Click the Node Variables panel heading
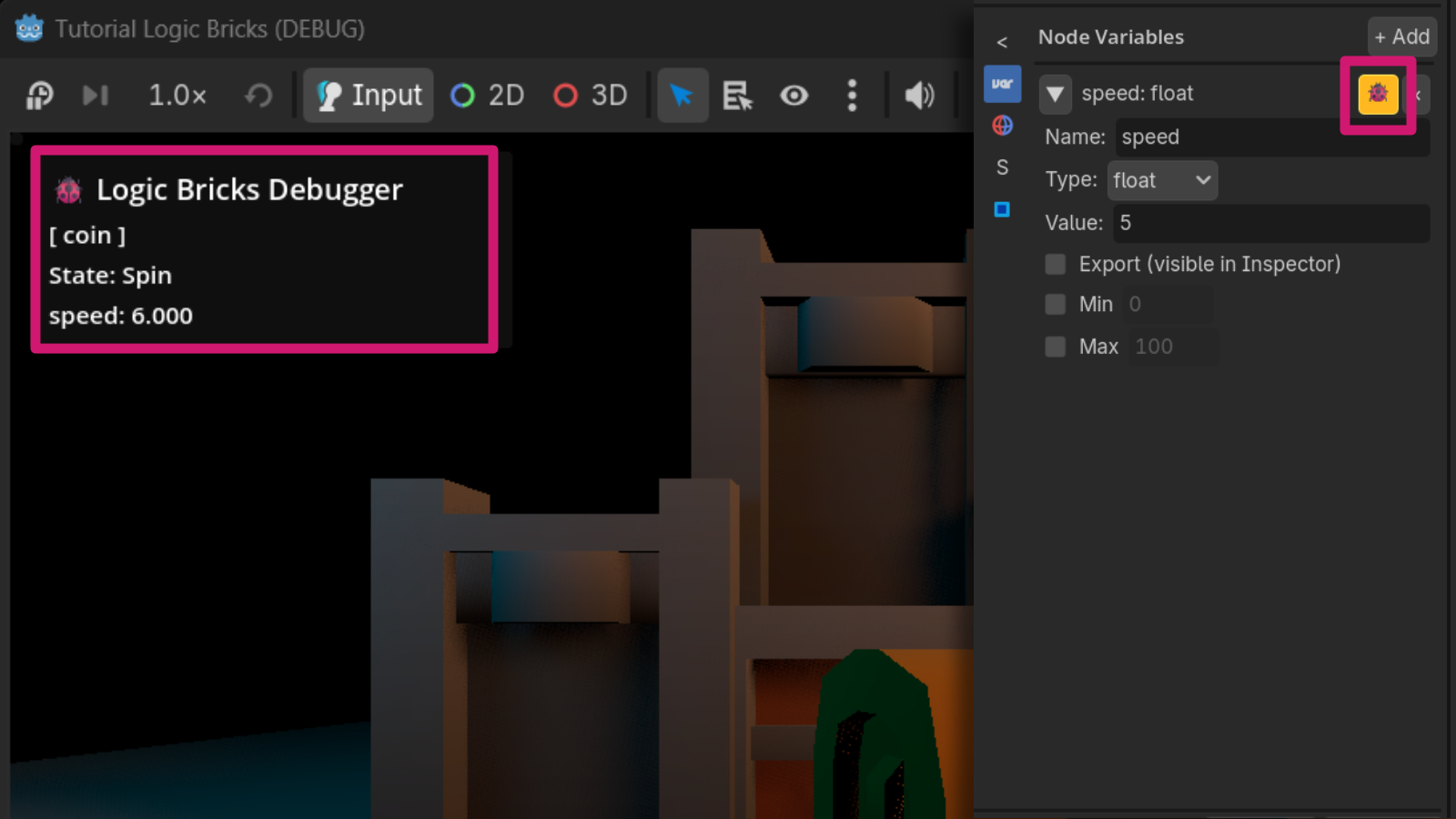This screenshot has height=819, width=1456. (x=1111, y=37)
